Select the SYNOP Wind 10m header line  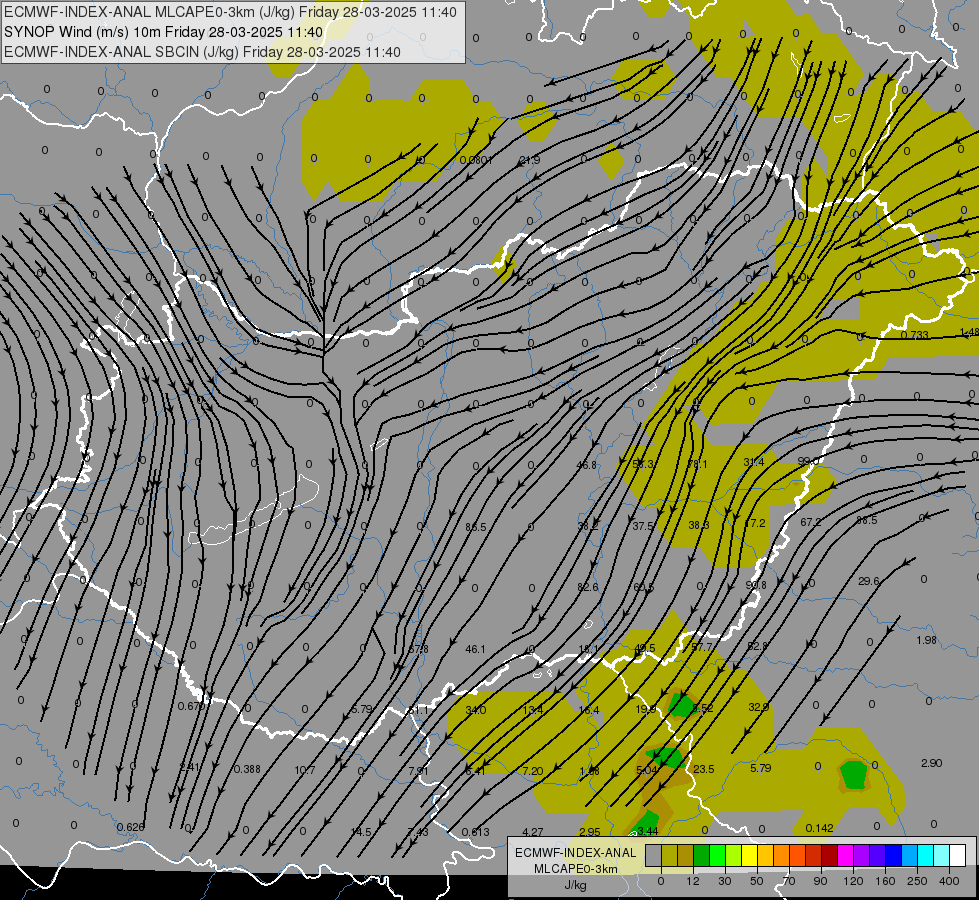tap(164, 32)
